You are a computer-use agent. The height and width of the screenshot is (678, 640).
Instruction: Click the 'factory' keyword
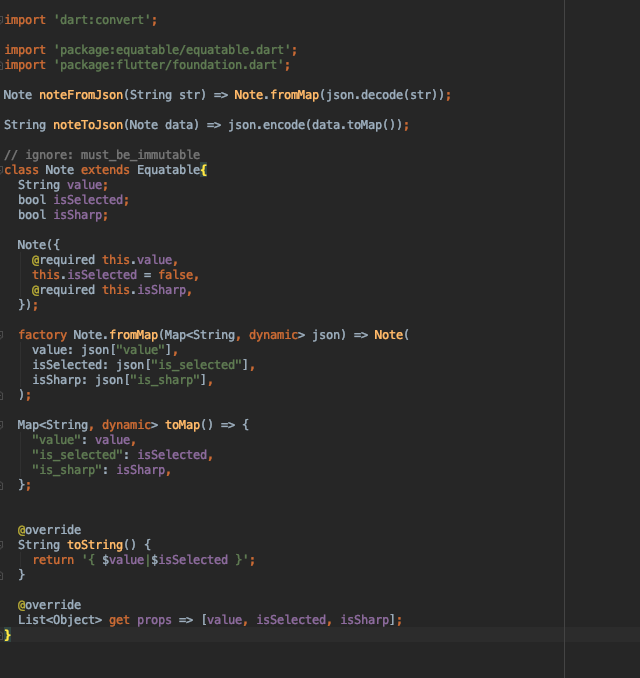click(42, 335)
